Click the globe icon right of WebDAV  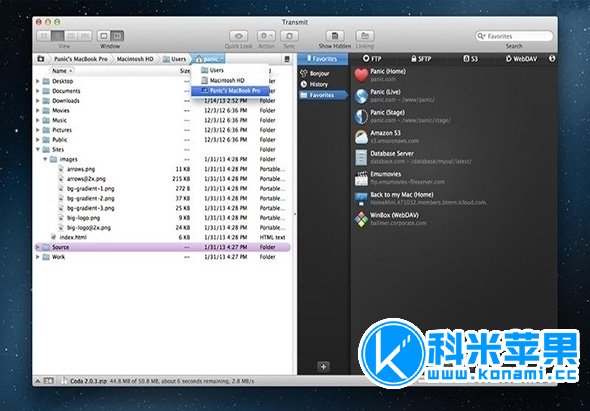[552, 59]
